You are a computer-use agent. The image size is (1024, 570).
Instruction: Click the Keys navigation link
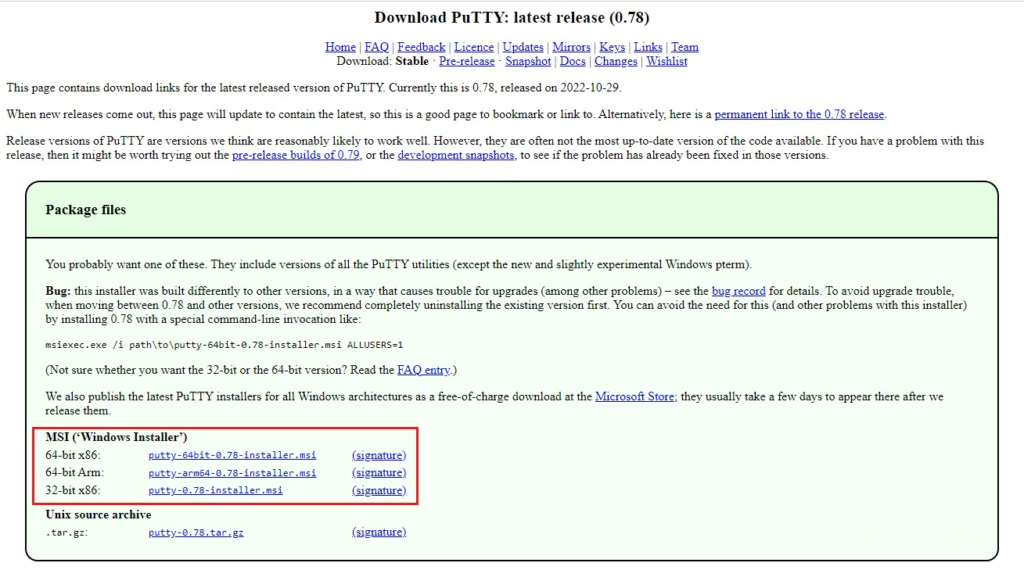coord(612,47)
